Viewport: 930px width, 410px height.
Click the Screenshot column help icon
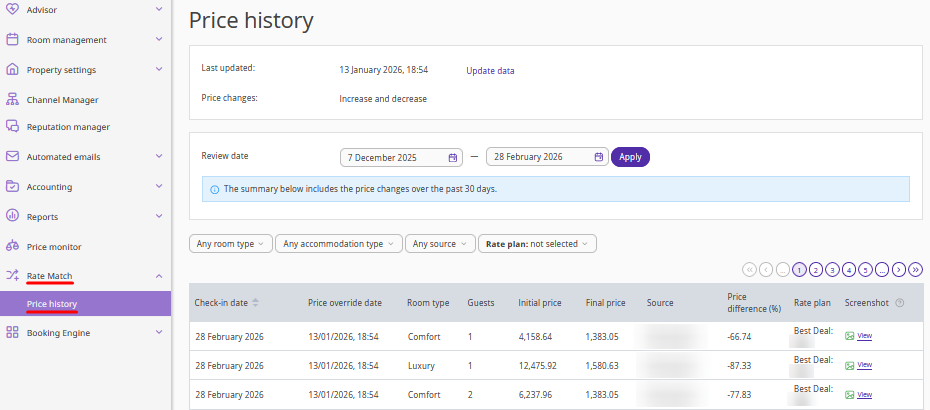(899, 303)
